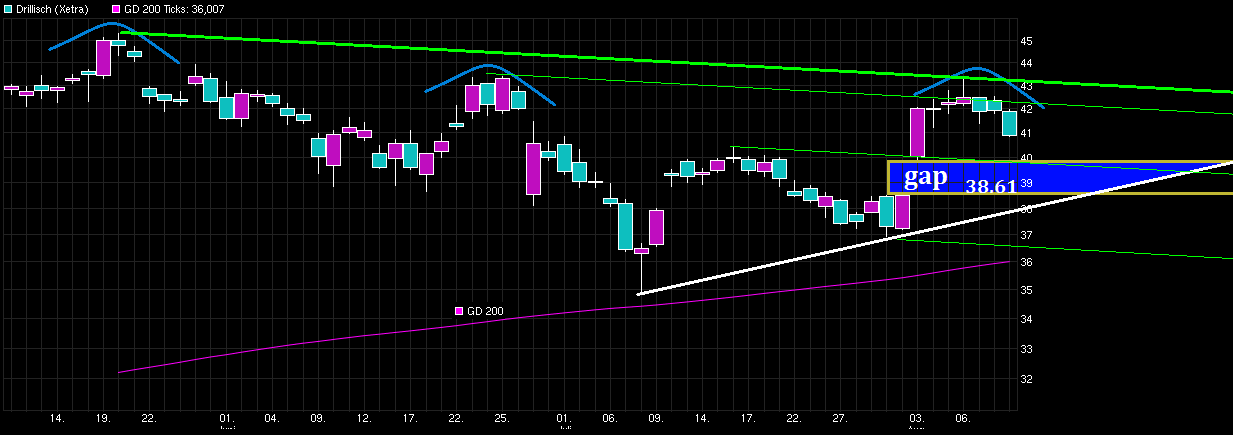The image size is (1233, 435).
Task: Click the "38.61" gap price value
Action: tap(990, 187)
